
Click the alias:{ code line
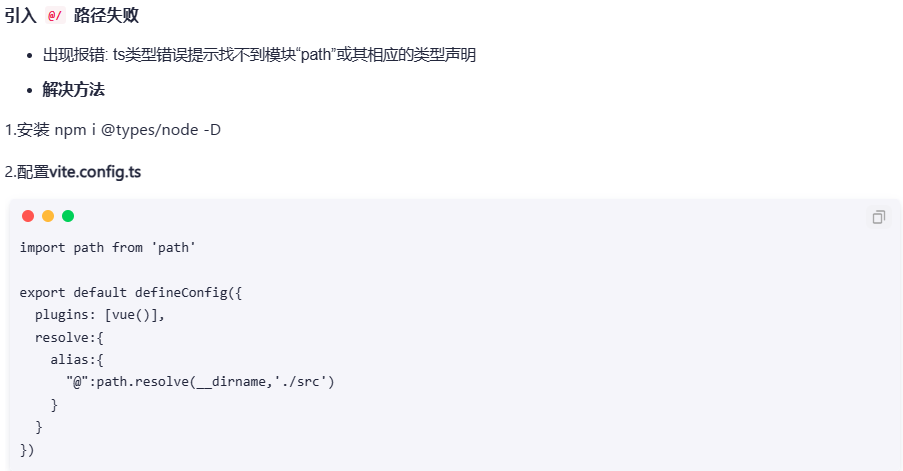click(x=77, y=360)
